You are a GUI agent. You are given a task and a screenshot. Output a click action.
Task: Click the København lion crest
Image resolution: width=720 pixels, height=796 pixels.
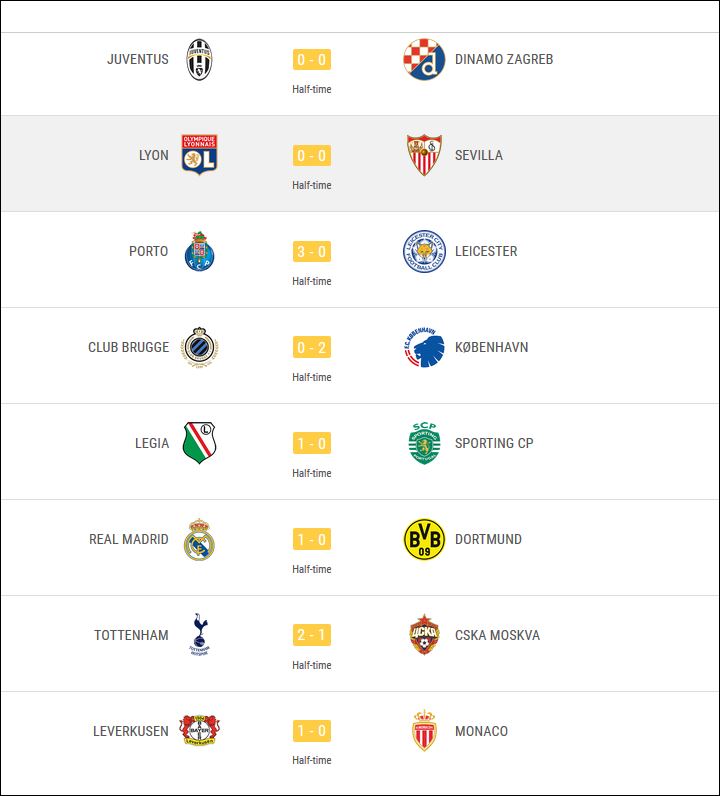click(424, 347)
